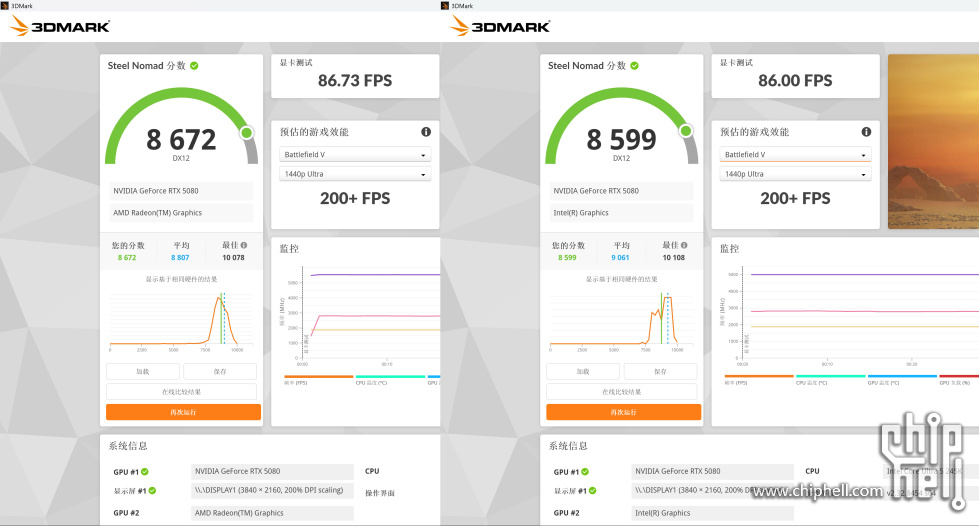The width and height of the screenshot is (979, 526).
Task: Click the desert landscape thumbnail image
Action: [x=932, y=141]
